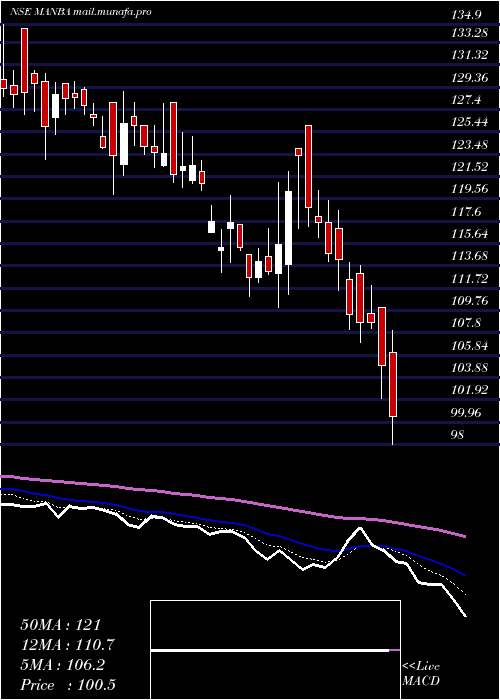Click the 111.72 price axis label
The height and width of the screenshot is (700, 500).
pyautogui.click(x=471, y=279)
